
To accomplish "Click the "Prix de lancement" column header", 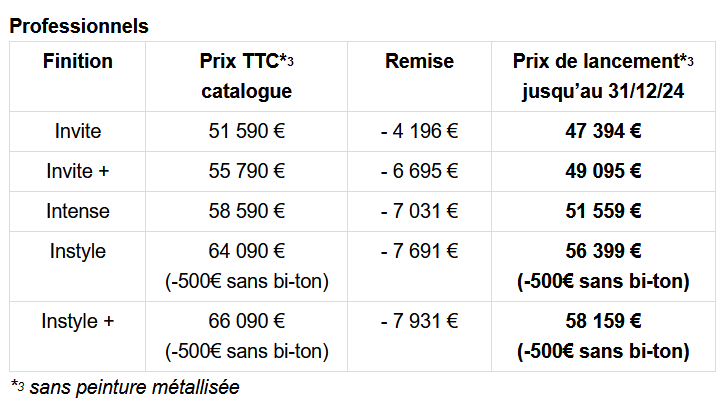I will [x=603, y=76].
